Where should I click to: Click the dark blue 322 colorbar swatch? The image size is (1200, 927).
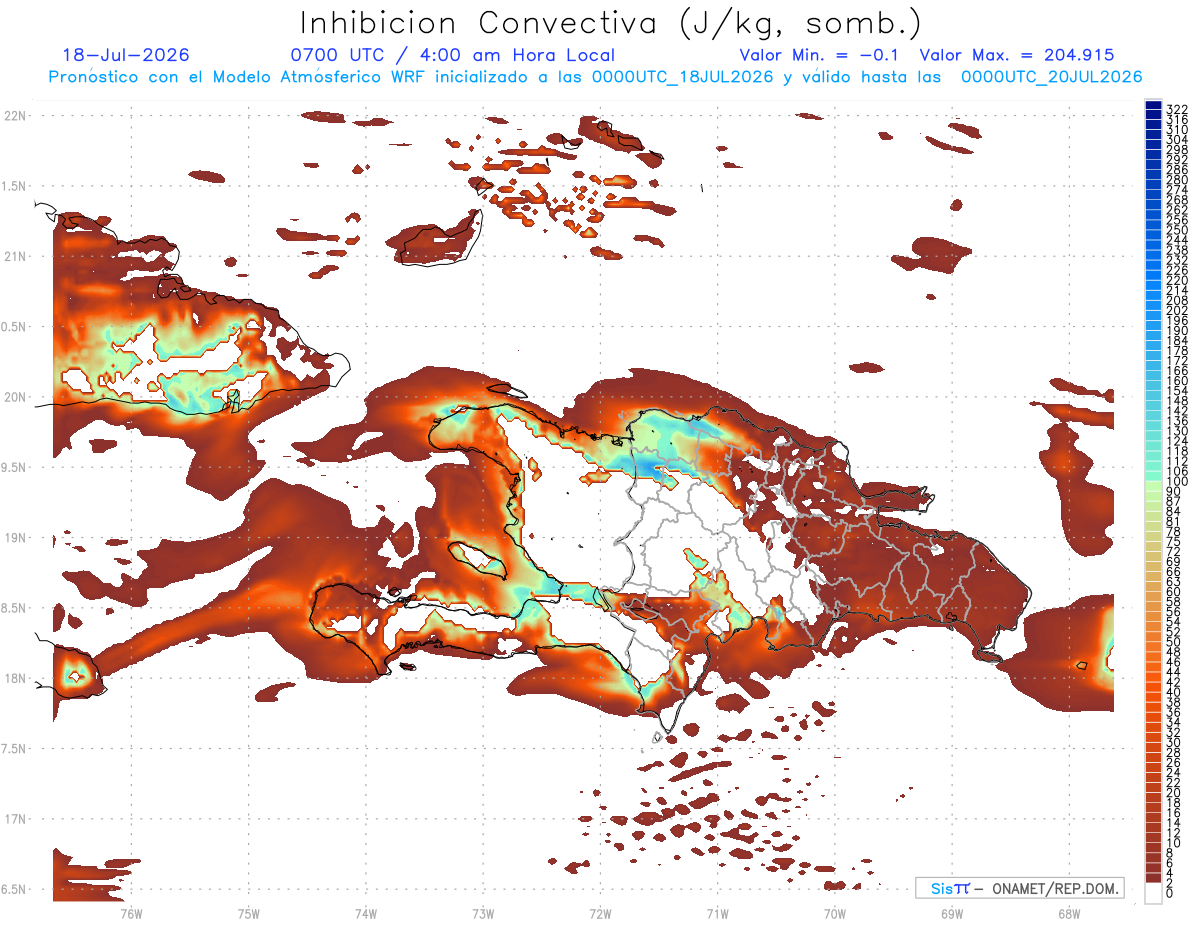[1153, 107]
